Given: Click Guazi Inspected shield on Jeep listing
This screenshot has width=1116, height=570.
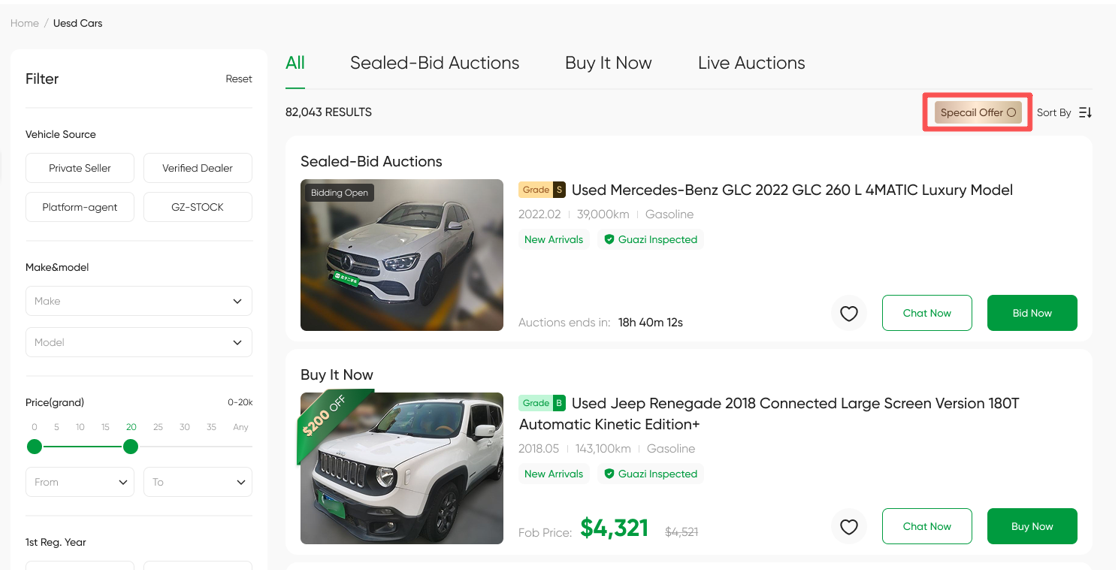Looking at the screenshot, I should pos(609,474).
